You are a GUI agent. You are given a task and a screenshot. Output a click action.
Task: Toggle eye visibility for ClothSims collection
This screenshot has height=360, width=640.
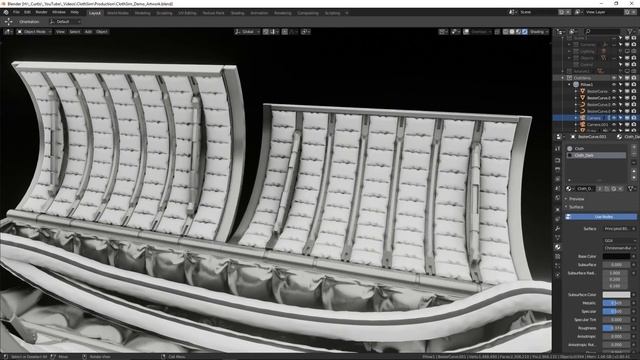point(613,78)
